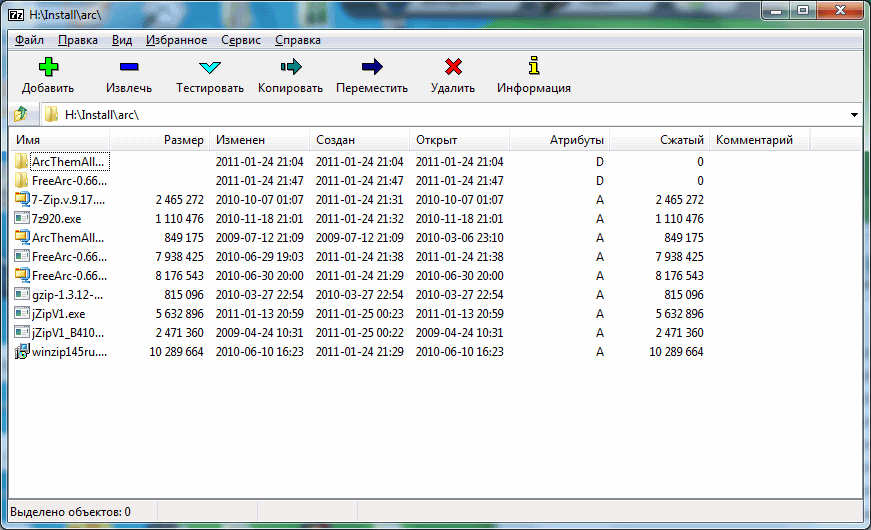This screenshot has height=530, width=871.
Task: Open the Вид menu
Action: tap(122, 40)
